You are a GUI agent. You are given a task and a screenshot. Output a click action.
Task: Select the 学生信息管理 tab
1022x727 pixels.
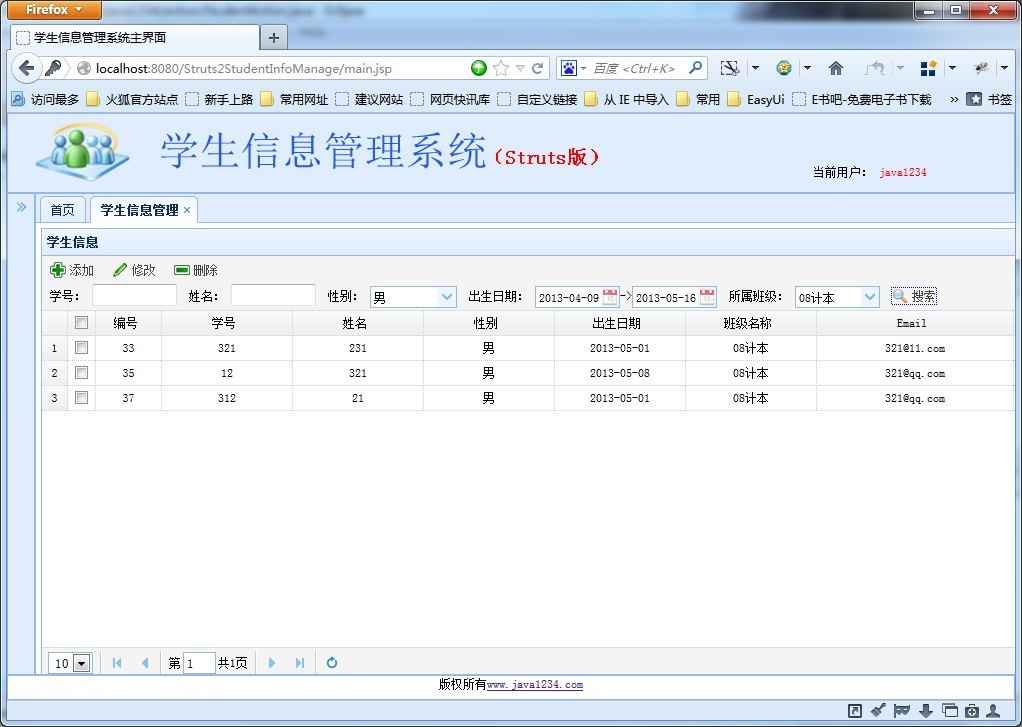click(x=139, y=210)
